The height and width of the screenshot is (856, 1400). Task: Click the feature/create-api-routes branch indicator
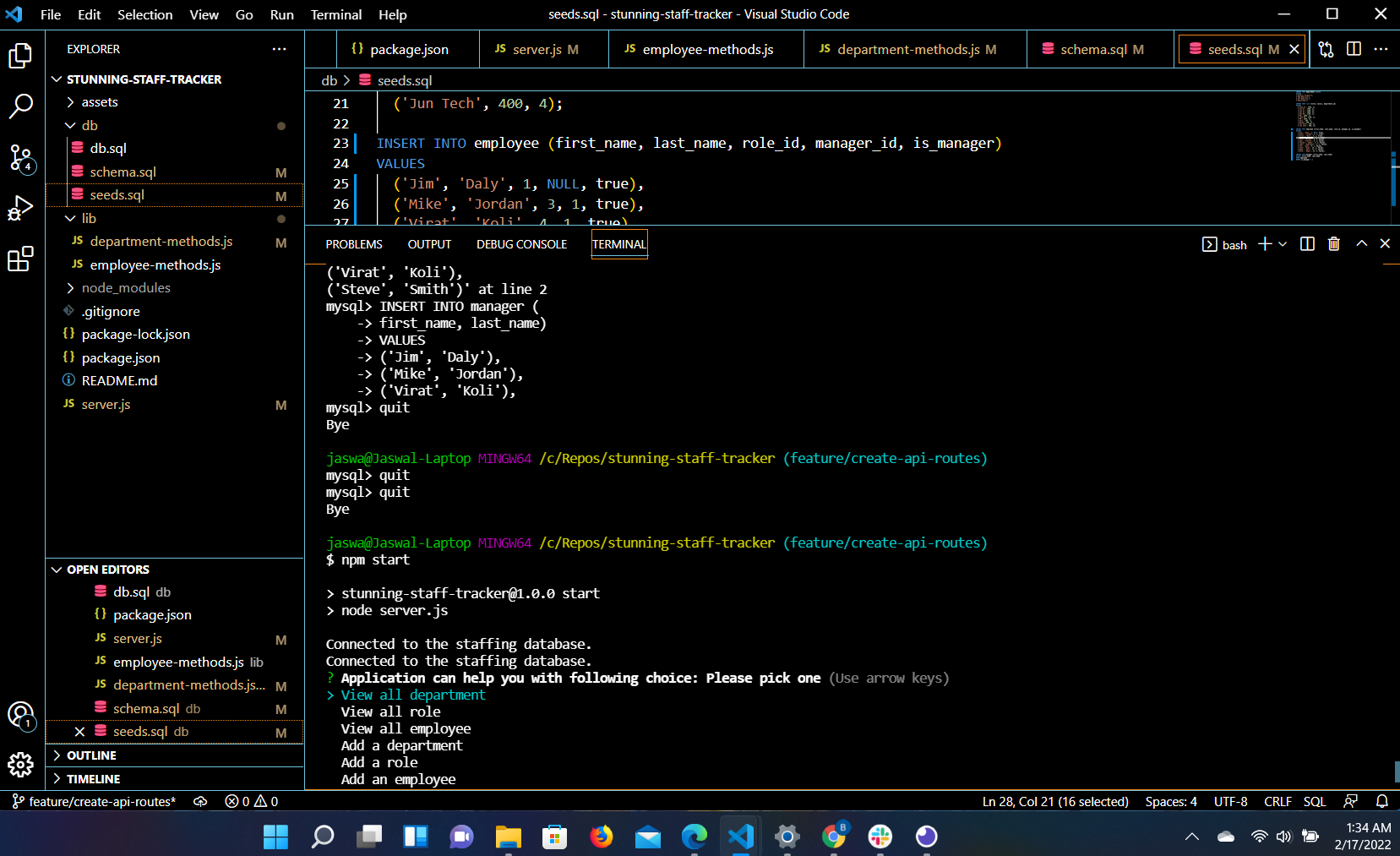pos(93,801)
